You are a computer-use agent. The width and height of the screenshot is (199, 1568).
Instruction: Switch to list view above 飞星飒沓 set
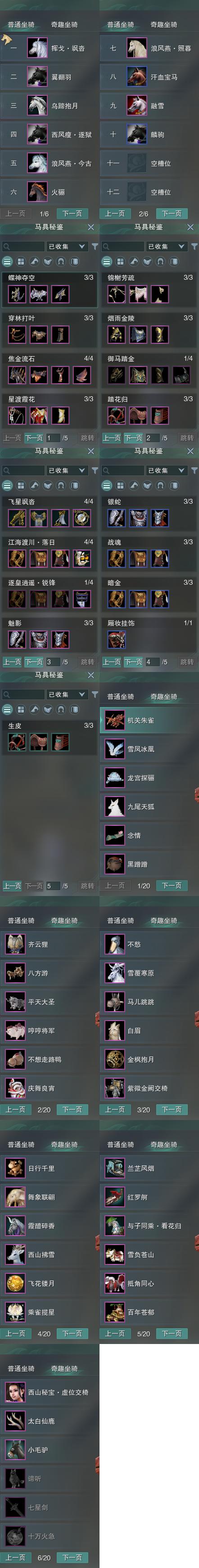7,486
